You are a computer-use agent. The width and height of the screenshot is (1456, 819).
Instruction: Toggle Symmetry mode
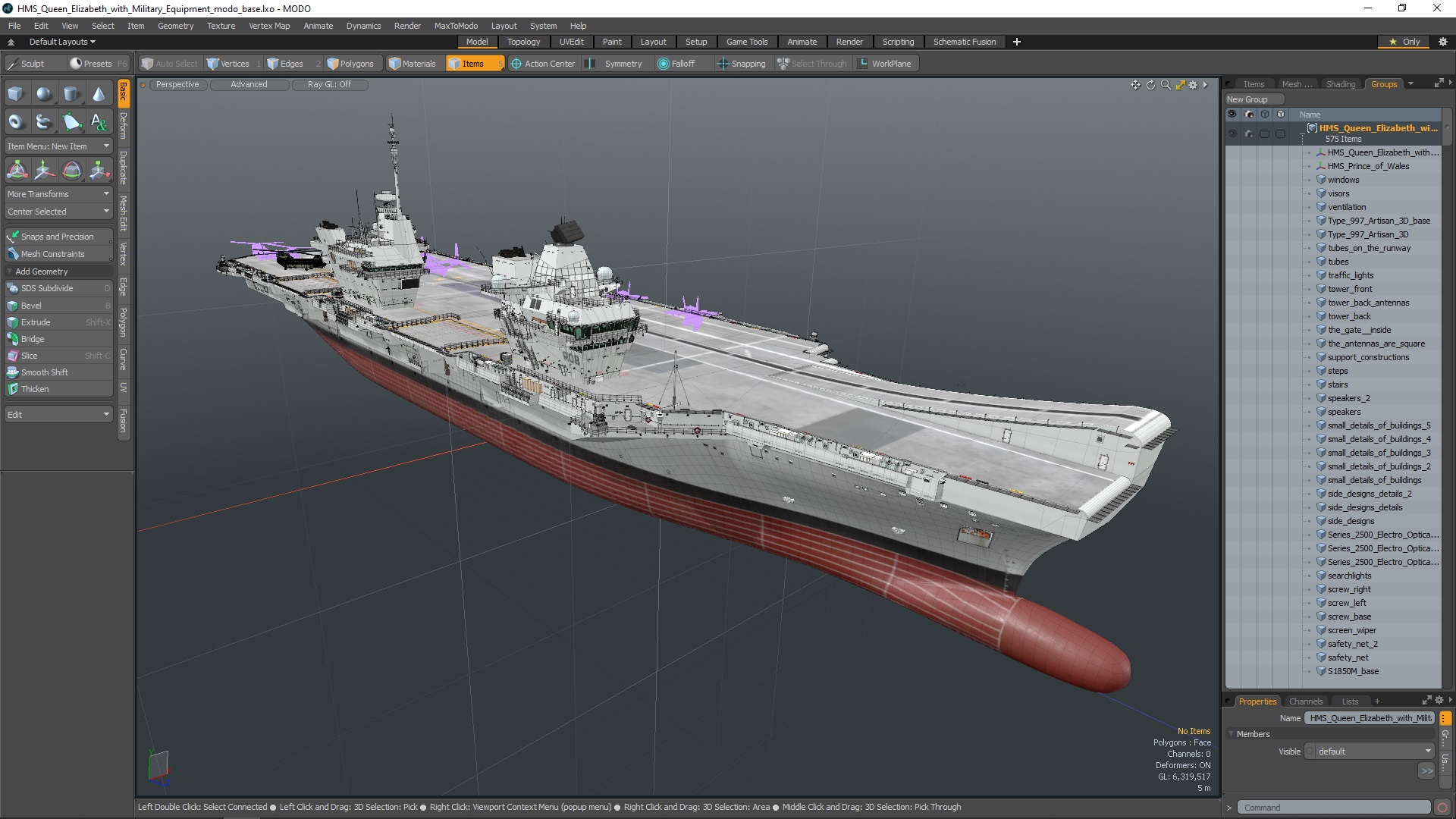615,64
